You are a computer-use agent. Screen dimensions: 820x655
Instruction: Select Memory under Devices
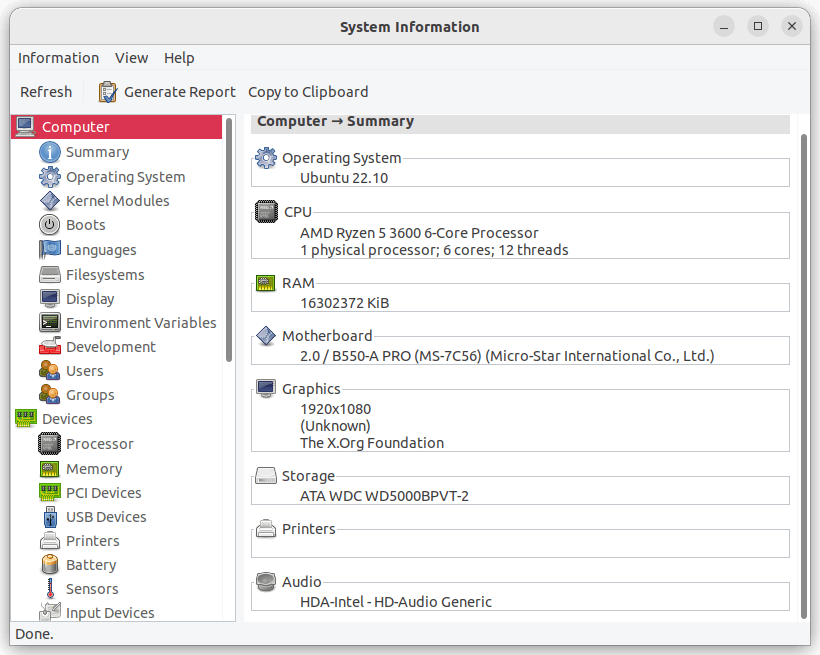point(94,469)
